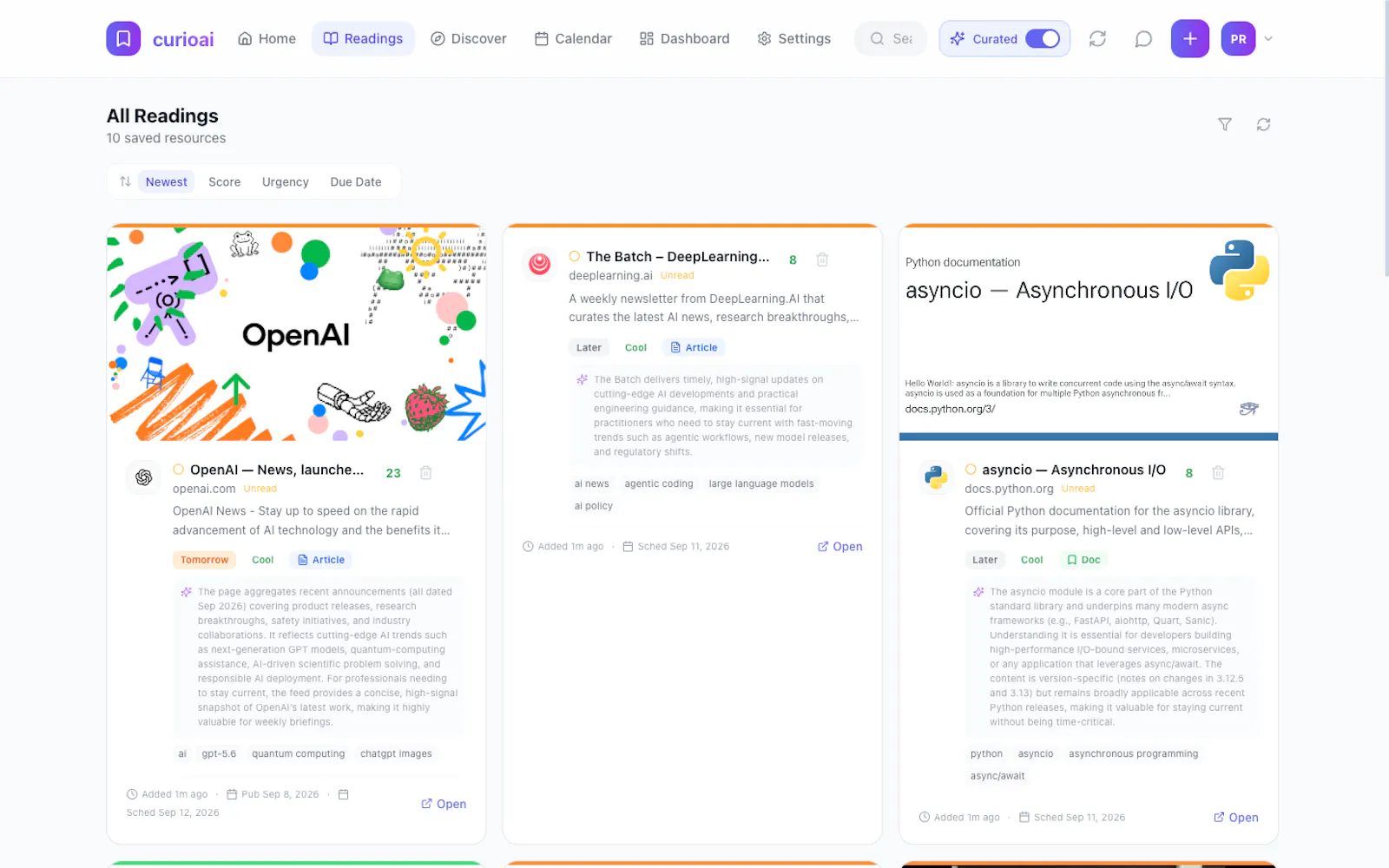Select the async/await tag
This screenshot has width=1389, height=868.
[x=997, y=776]
